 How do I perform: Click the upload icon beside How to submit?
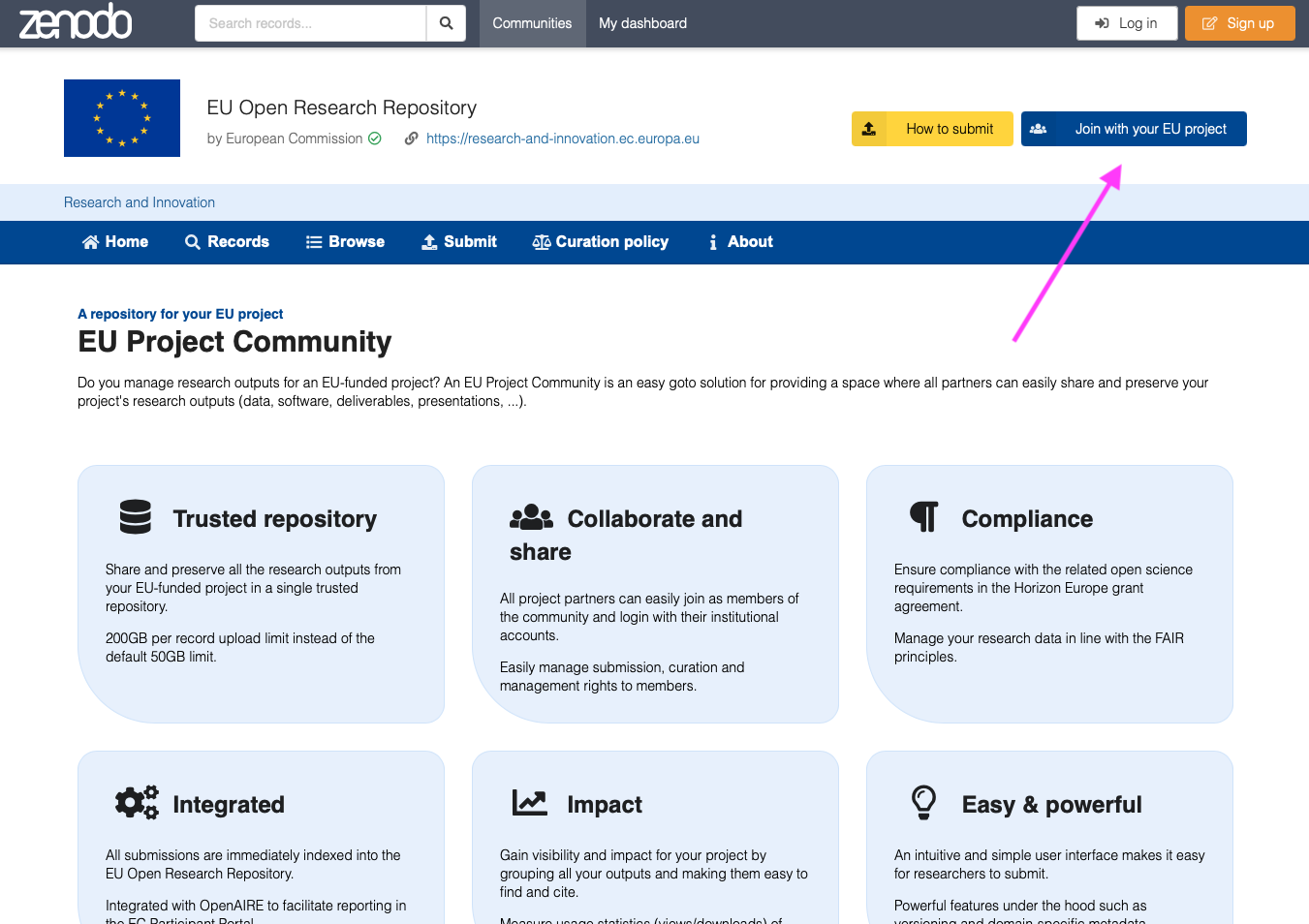[869, 129]
